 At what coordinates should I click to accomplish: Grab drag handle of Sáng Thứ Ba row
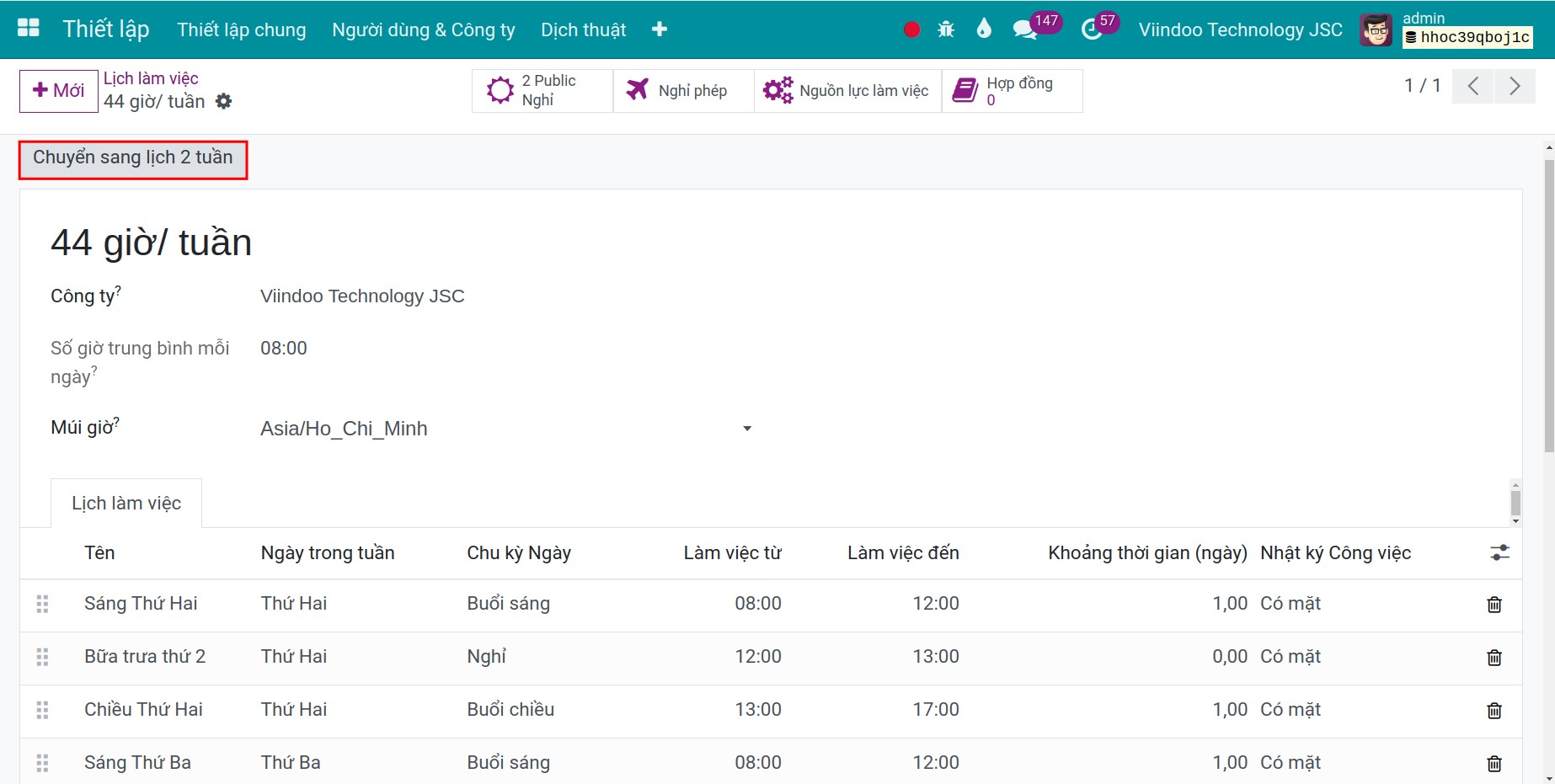42,763
